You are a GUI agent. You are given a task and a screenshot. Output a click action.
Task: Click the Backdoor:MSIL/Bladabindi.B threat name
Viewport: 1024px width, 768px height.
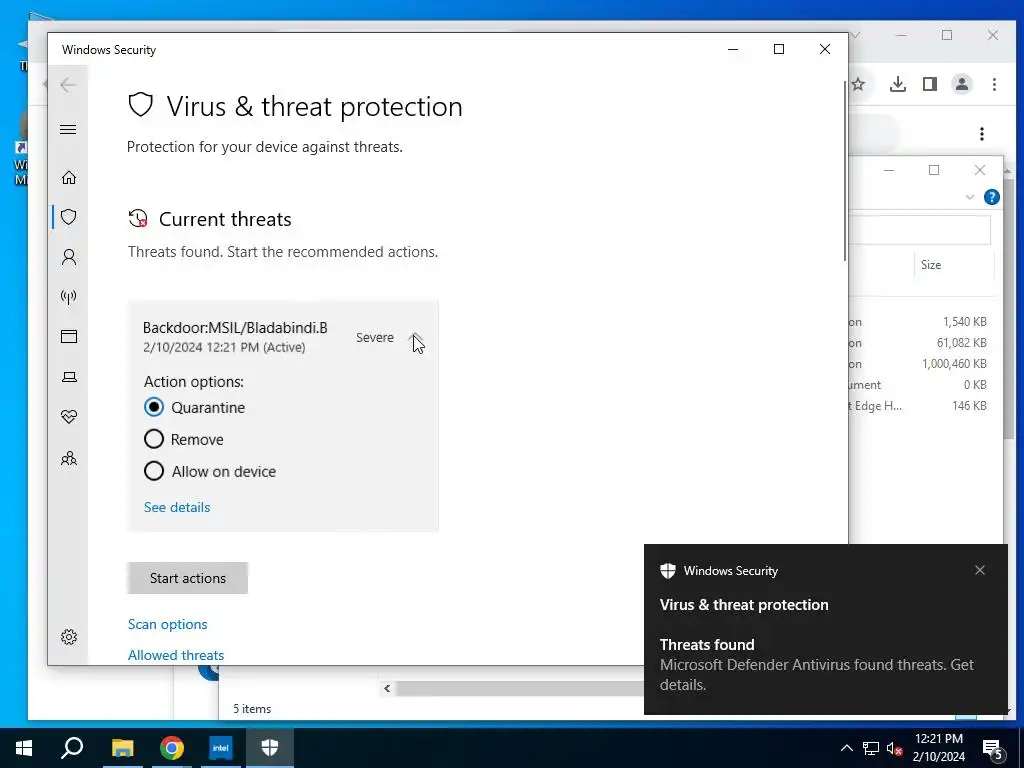pos(235,328)
